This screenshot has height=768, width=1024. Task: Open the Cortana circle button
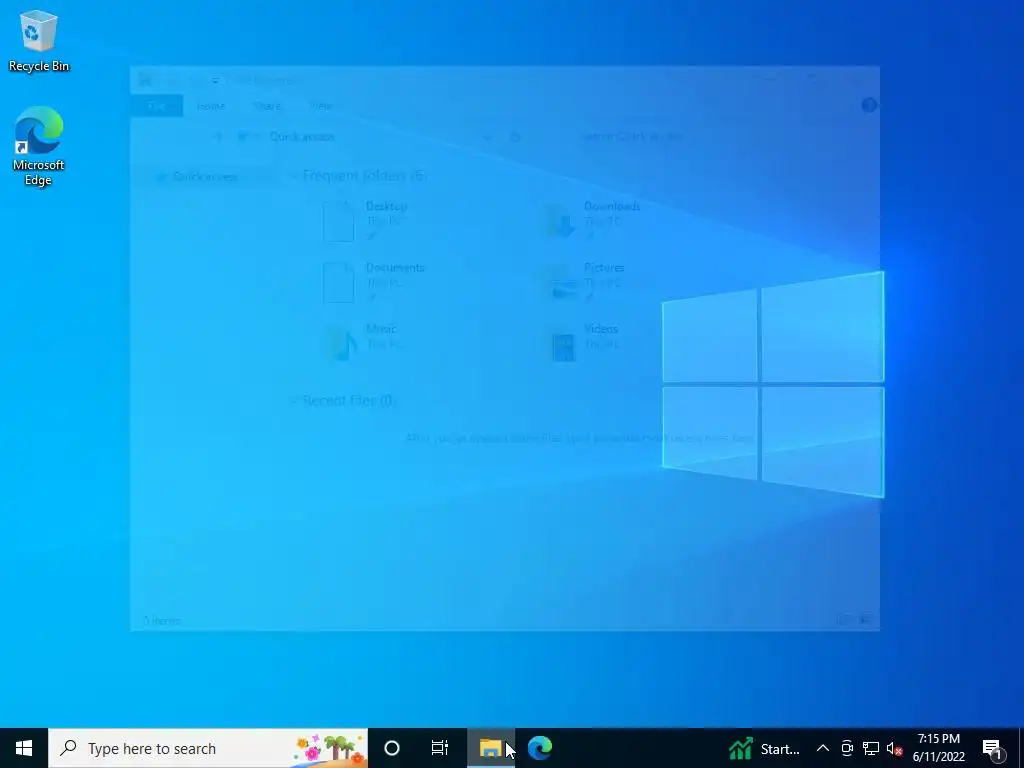click(391, 748)
